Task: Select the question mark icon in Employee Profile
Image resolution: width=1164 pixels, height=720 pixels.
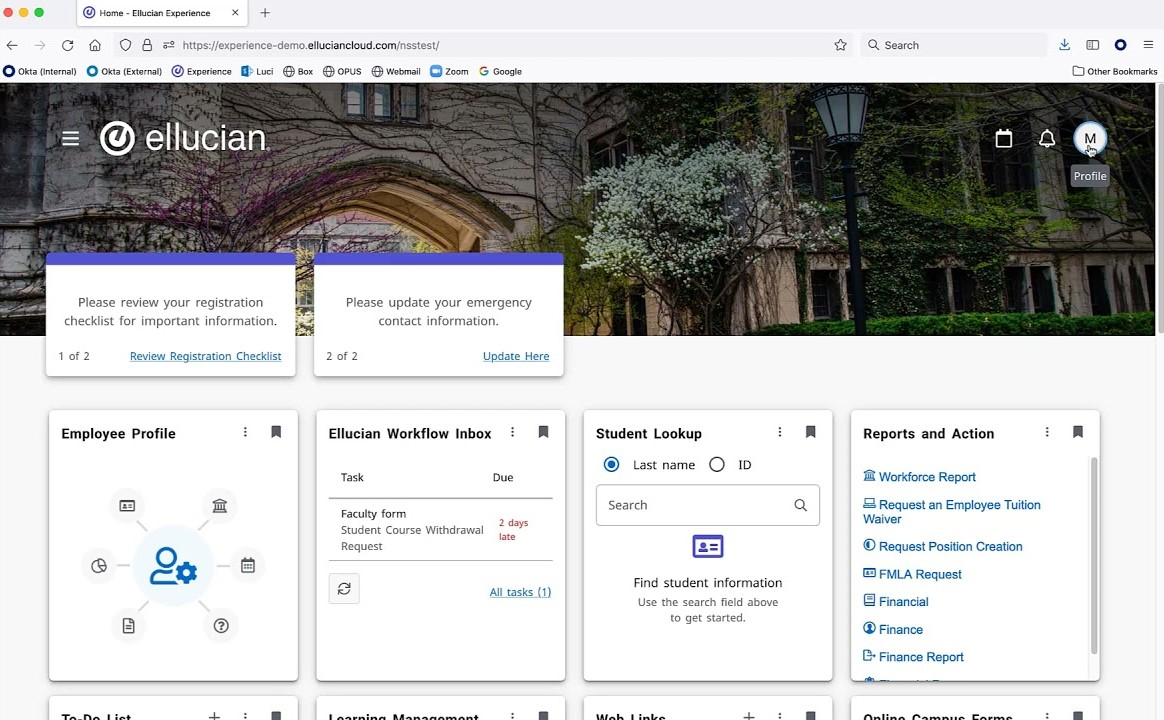Action: point(220,625)
